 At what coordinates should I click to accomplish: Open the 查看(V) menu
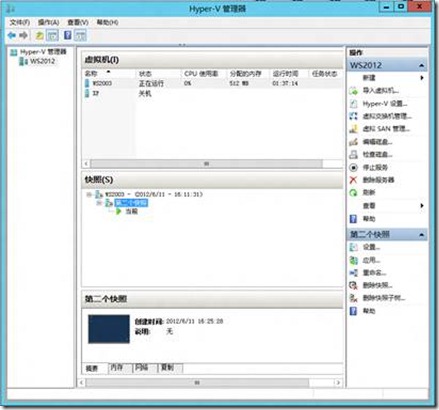[78, 22]
